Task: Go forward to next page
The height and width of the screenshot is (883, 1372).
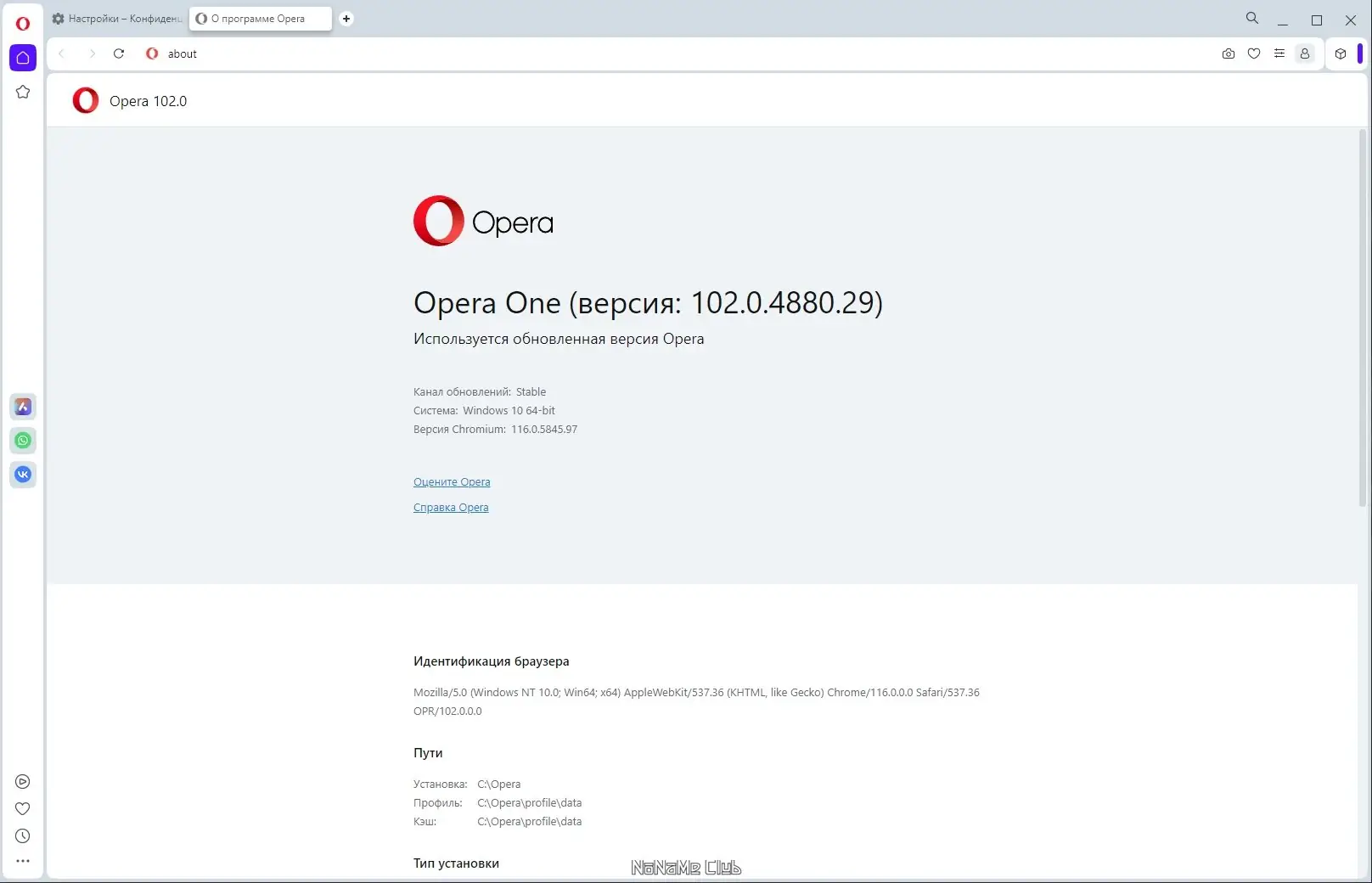Action: pos(92,53)
